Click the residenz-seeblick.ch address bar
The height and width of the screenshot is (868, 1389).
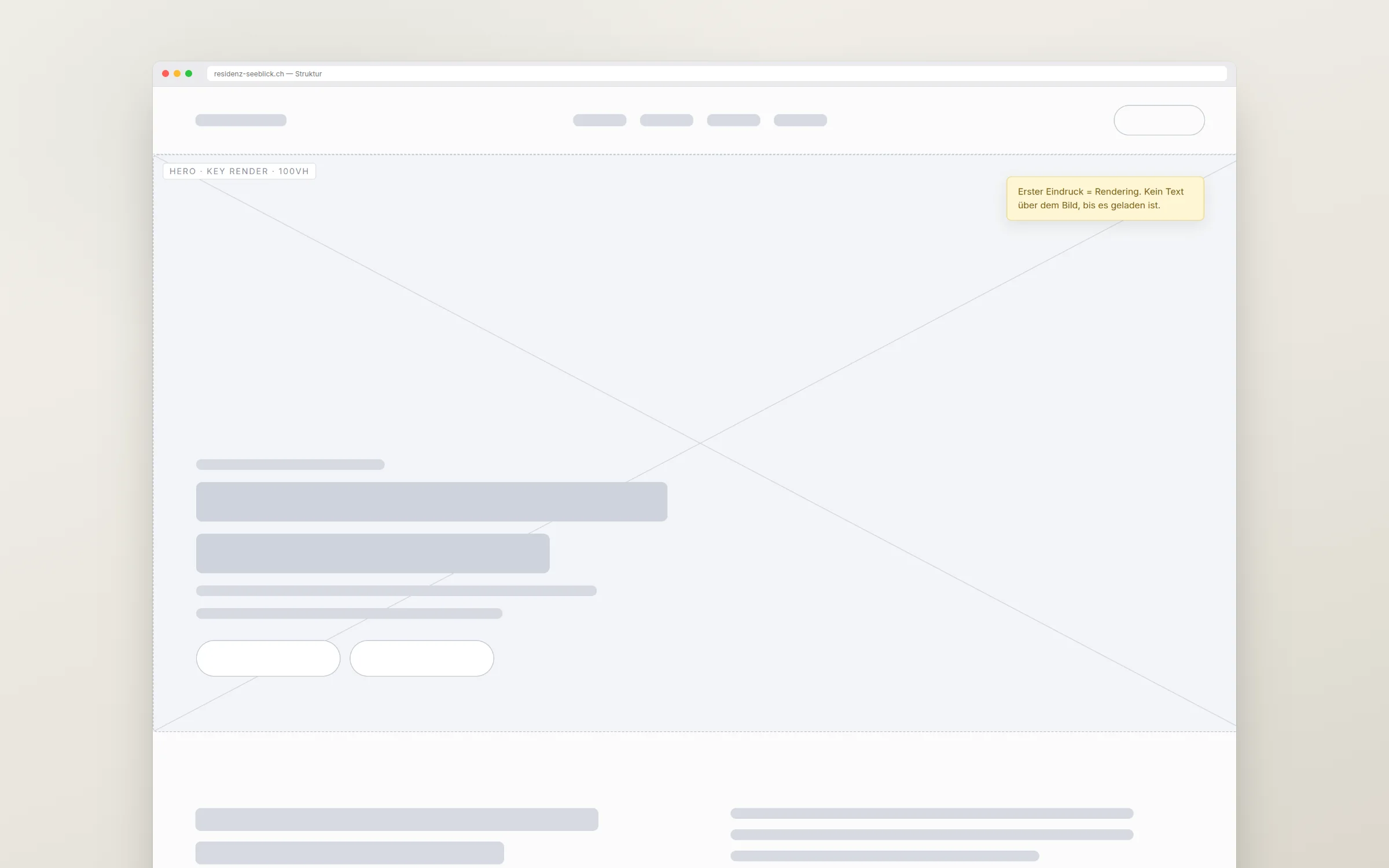click(x=716, y=73)
